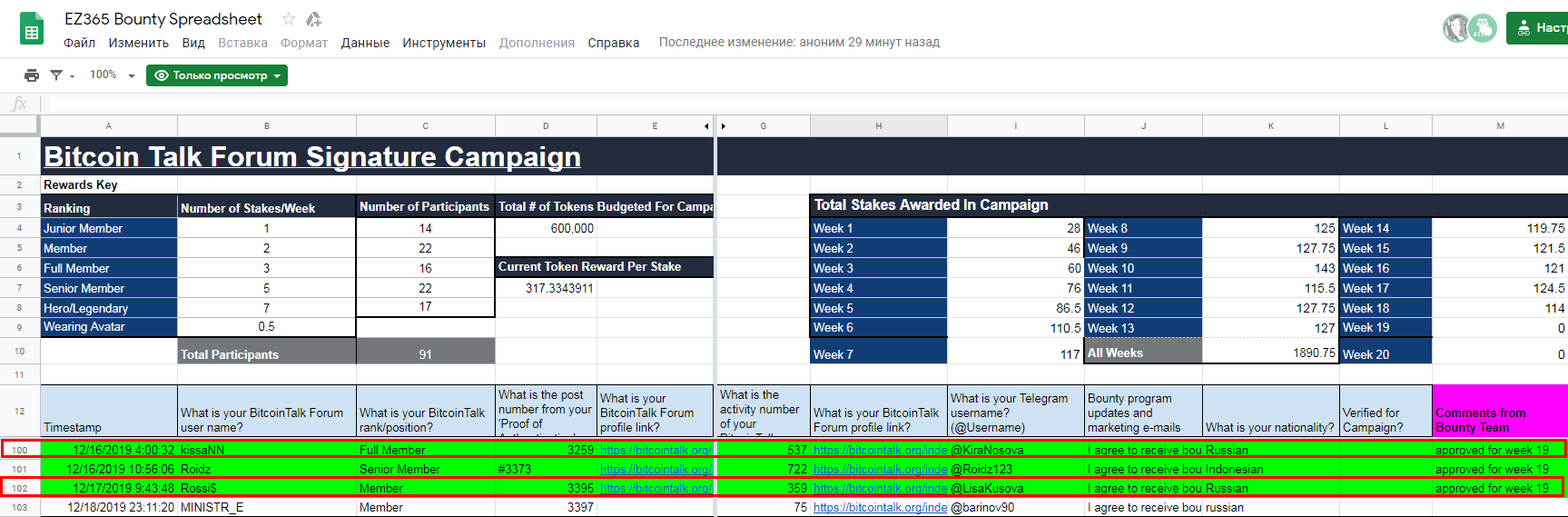Open the Справка menu
This screenshot has height=517, width=1568.
tap(614, 43)
